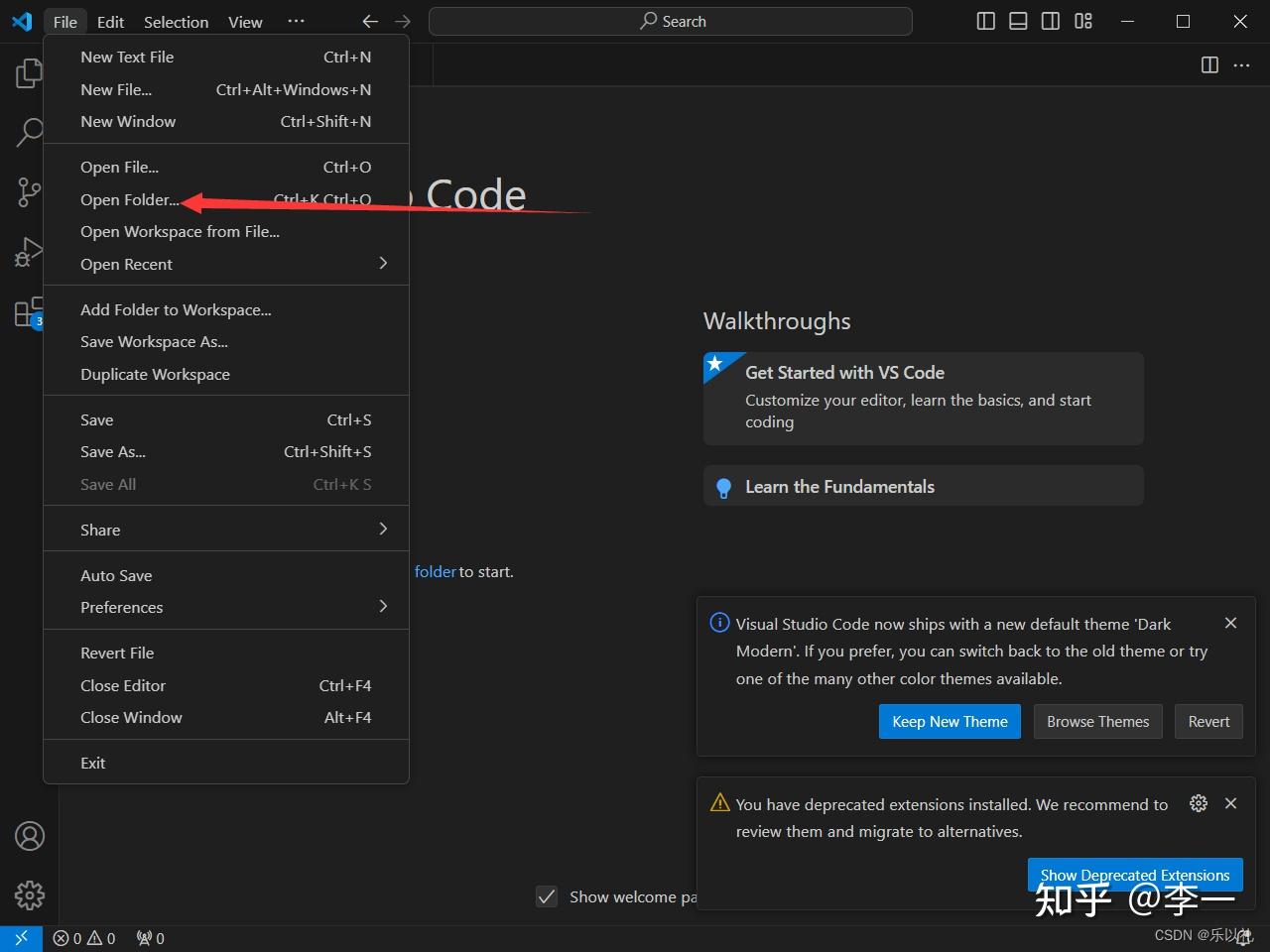Screen dimensions: 1270x952
Task: Toggle the panel visibility layout icon
Action: coord(1018,20)
